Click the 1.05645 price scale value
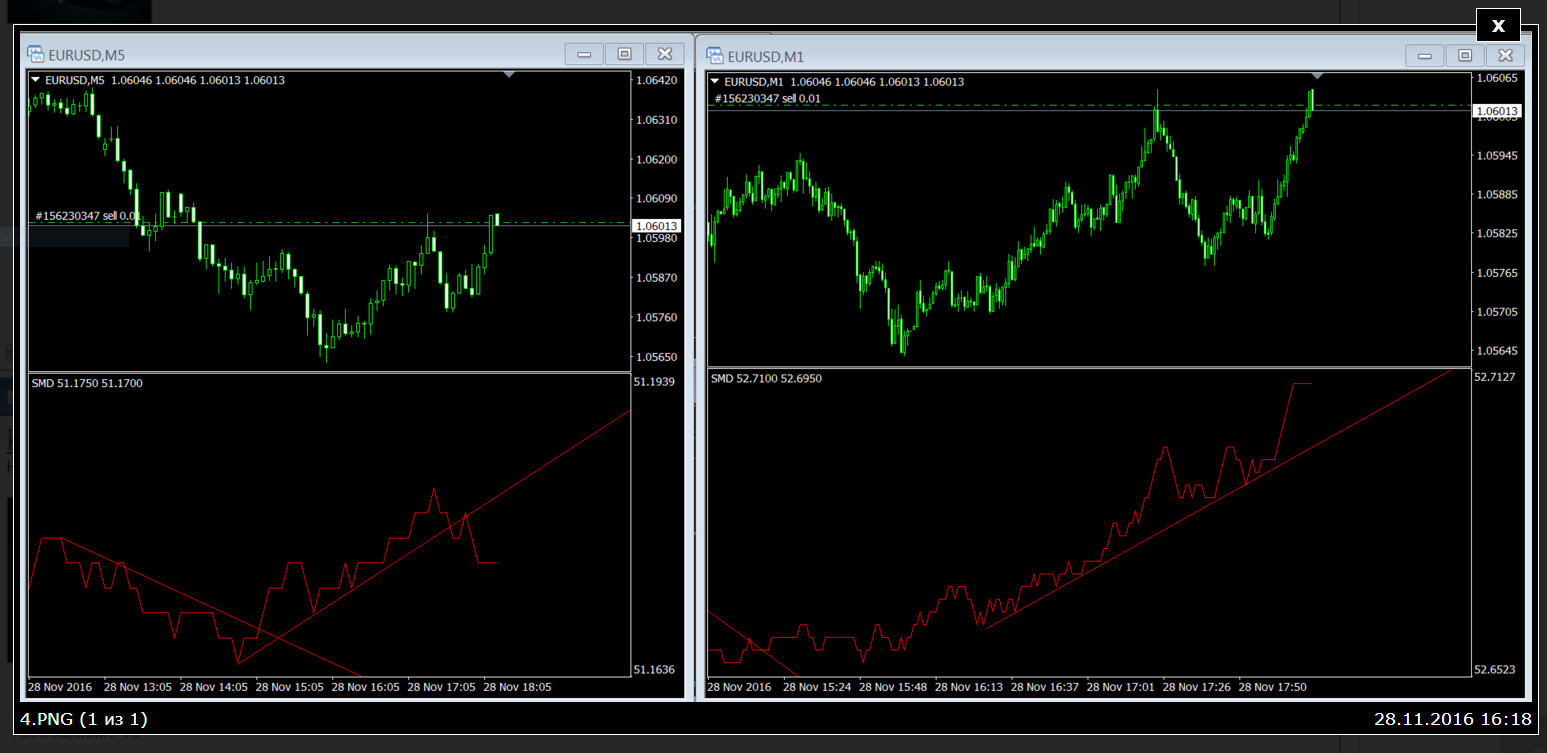The height and width of the screenshot is (753, 1547). (x=1496, y=351)
